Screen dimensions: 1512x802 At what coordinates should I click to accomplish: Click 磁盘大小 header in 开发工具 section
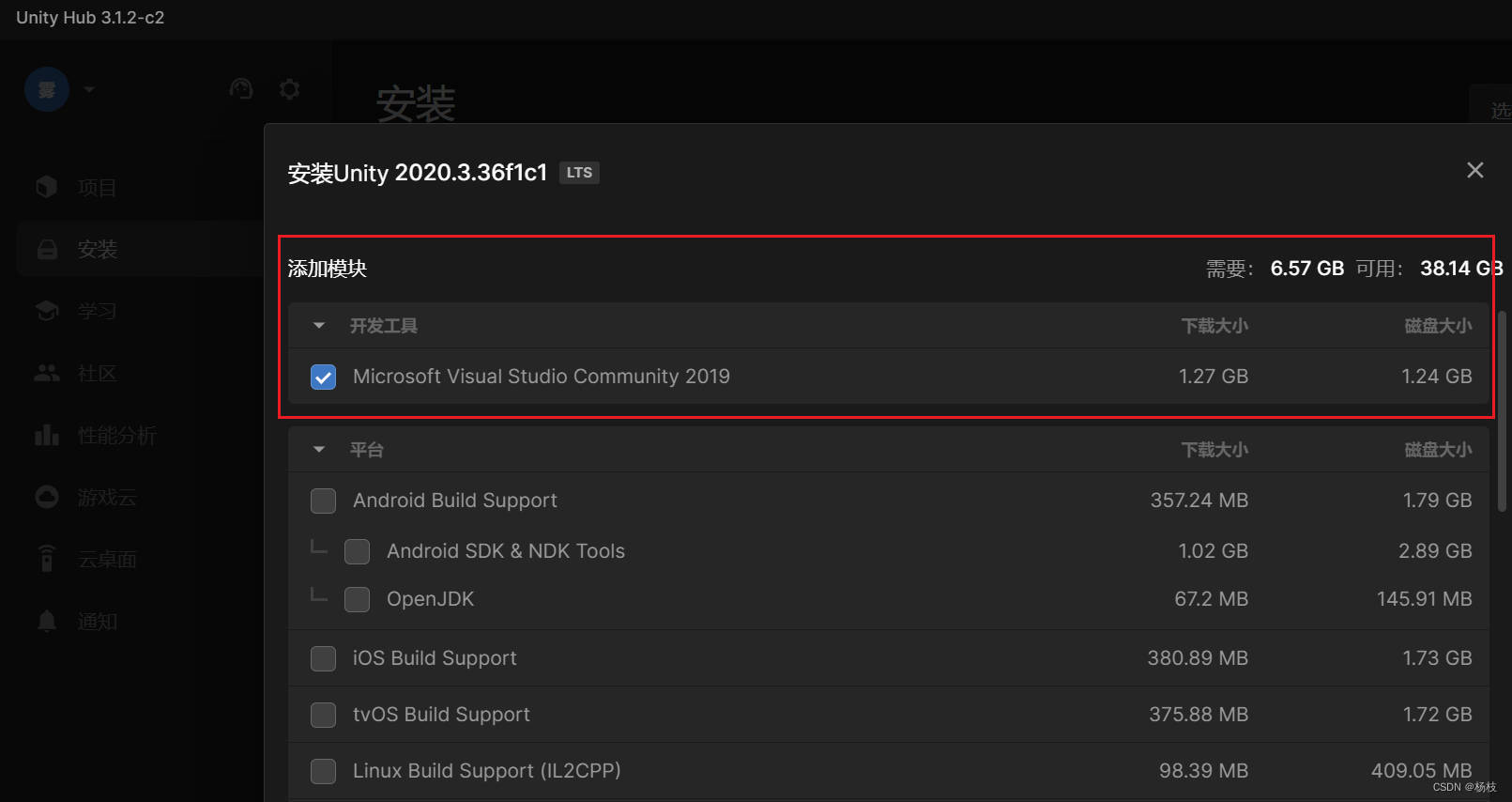(x=1438, y=326)
